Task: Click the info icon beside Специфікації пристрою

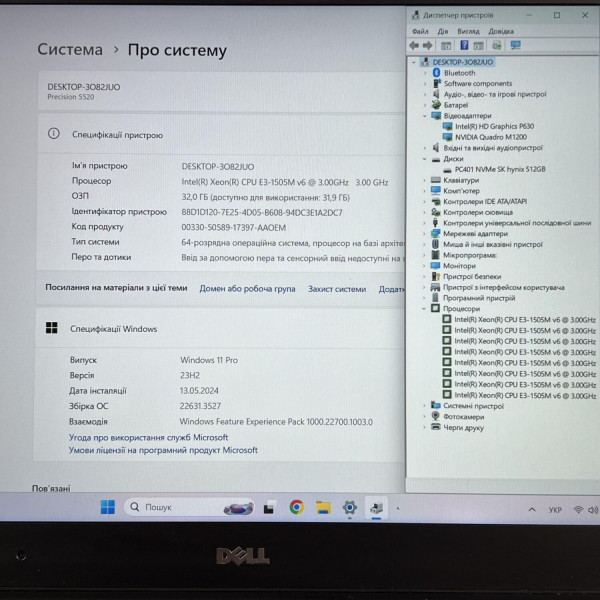Action: [54, 134]
